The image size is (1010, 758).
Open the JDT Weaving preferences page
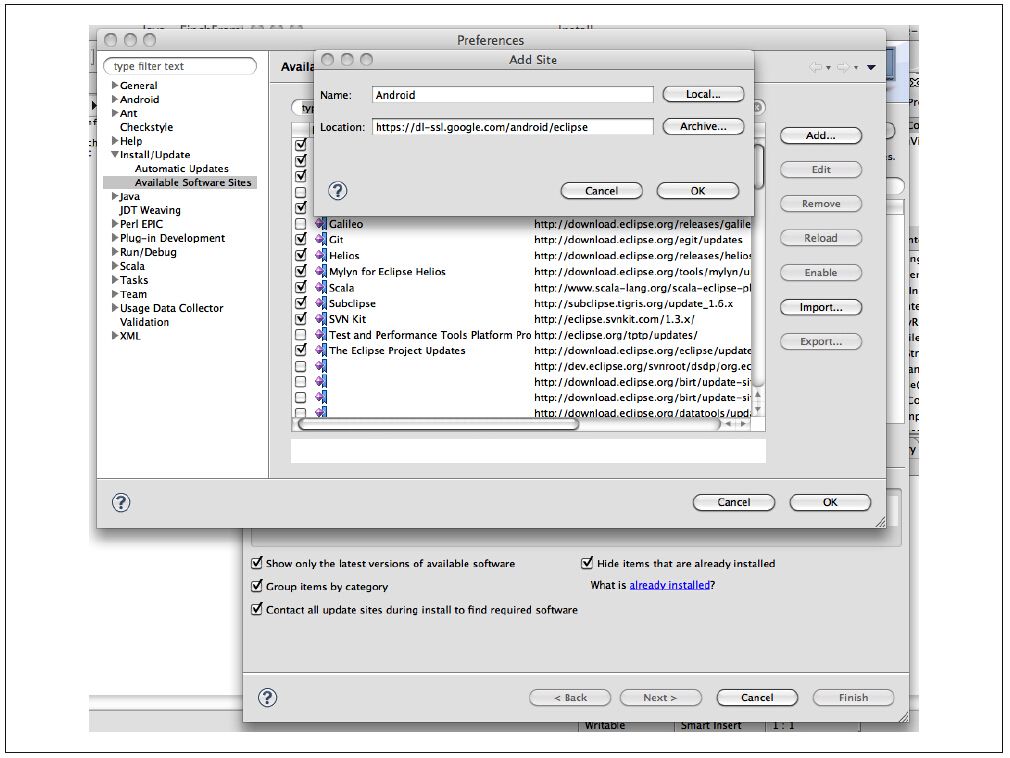coord(150,210)
